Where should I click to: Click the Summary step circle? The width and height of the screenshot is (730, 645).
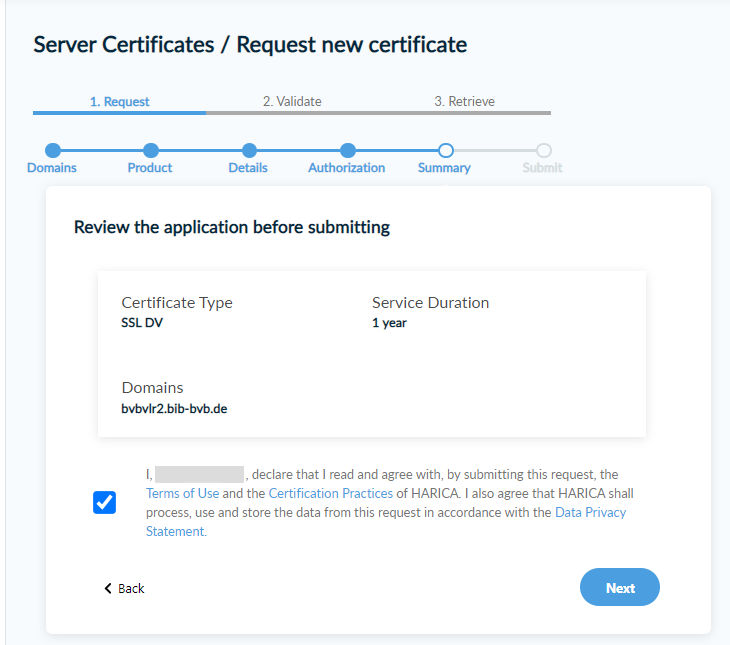tap(445, 151)
